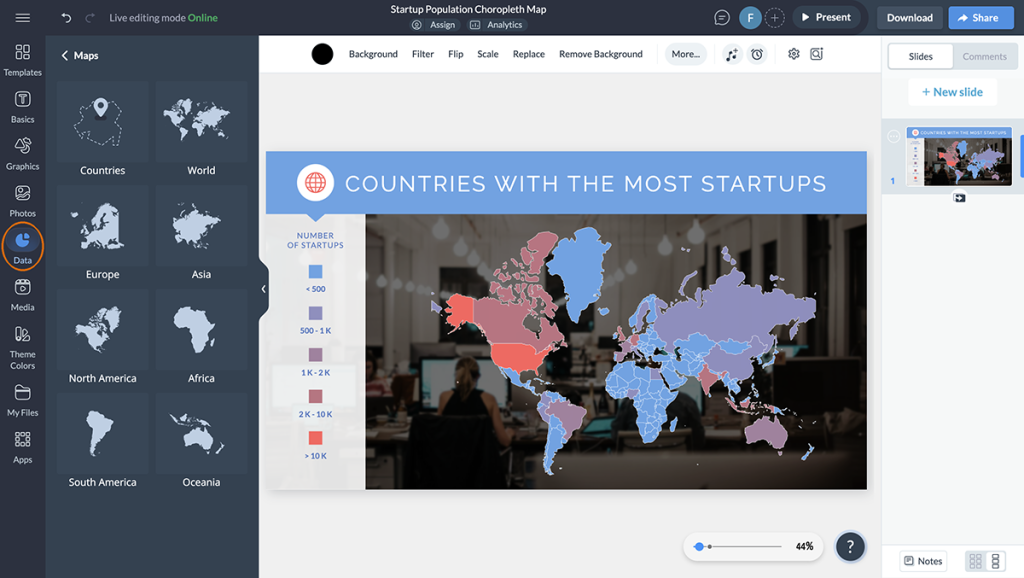Switch to the Comments tab
Image resolution: width=1024 pixels, height=578 pixels.
tap(984, 56)
